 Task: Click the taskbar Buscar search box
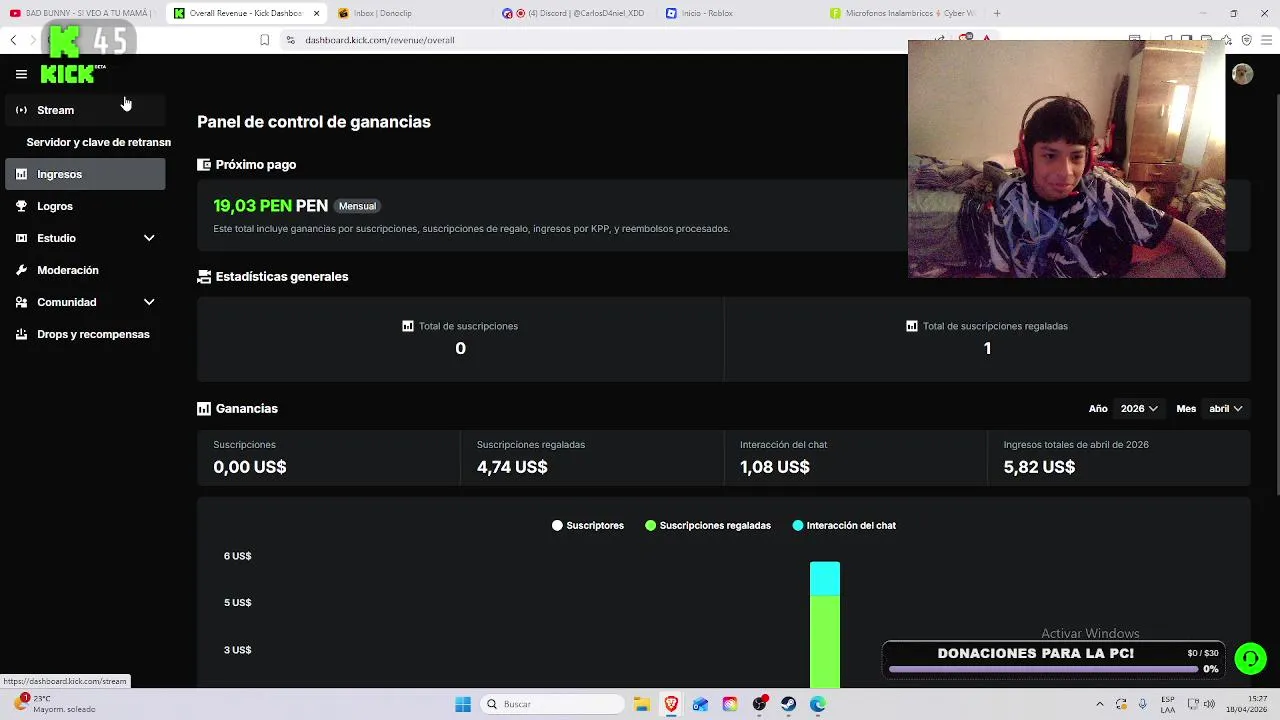pyautogui.click(x=553, y=704)
